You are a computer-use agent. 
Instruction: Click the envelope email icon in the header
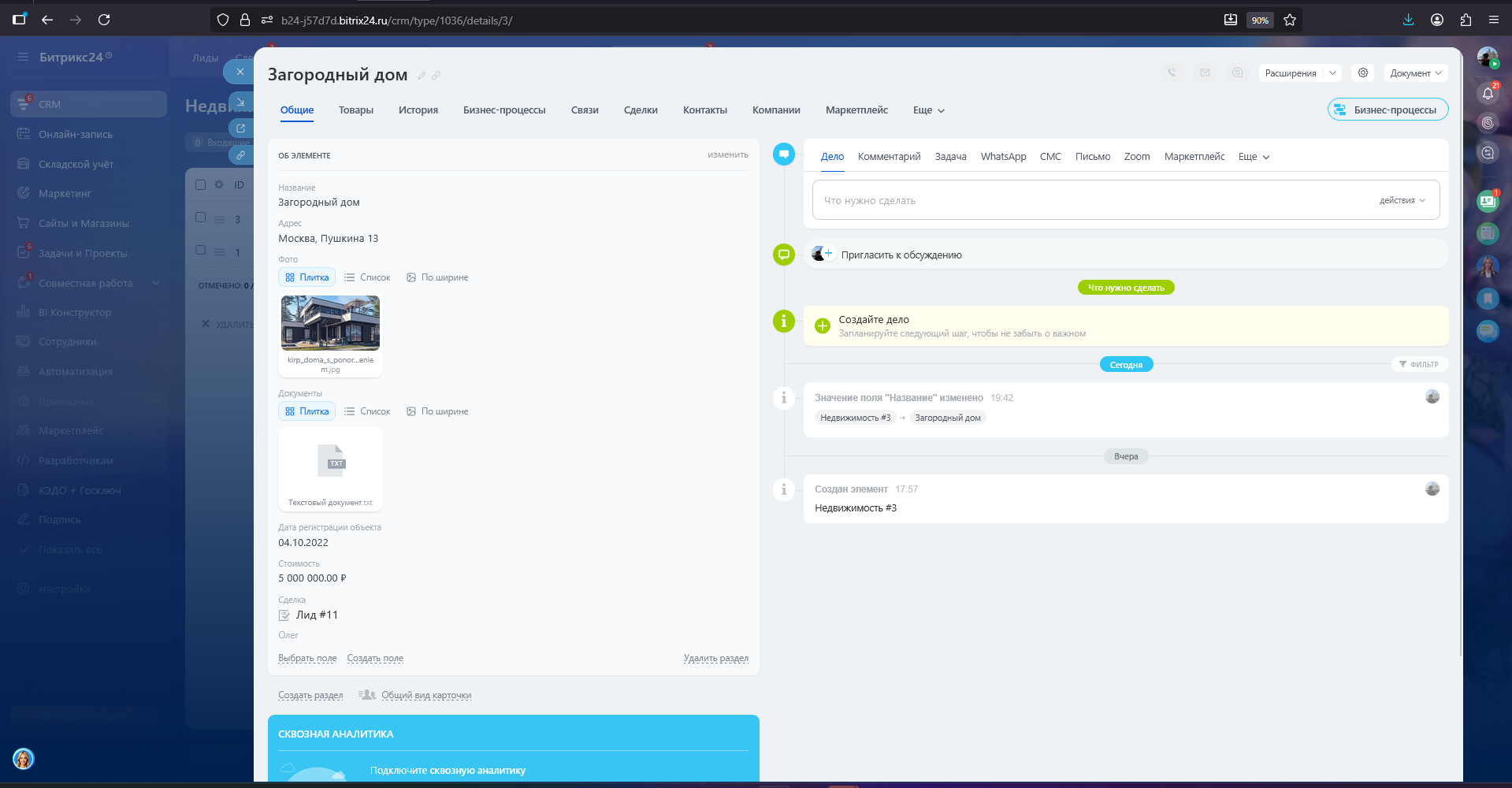coord(1205,73)
